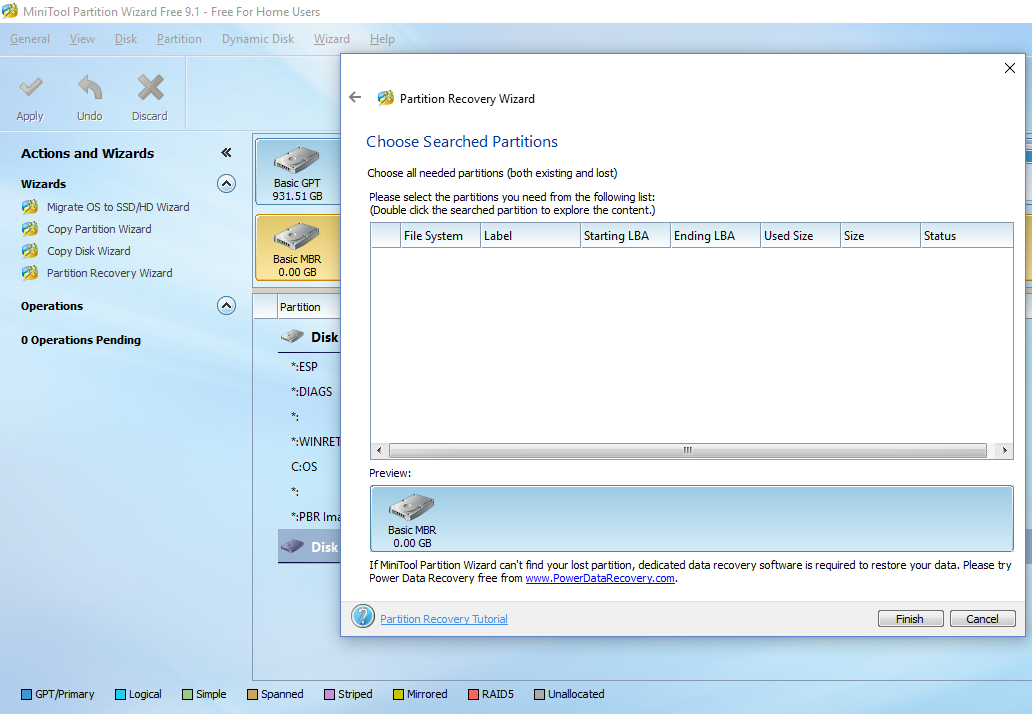
Task: Click the MiniTool app icon in title bar
Action: point(10,11)
